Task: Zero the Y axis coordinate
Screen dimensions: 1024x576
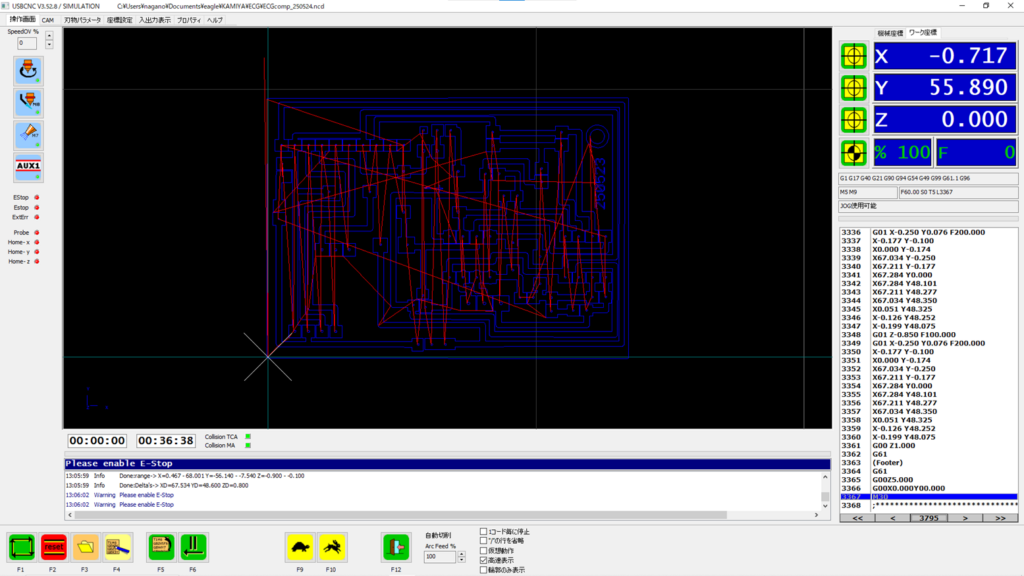Action: [853, 88]
